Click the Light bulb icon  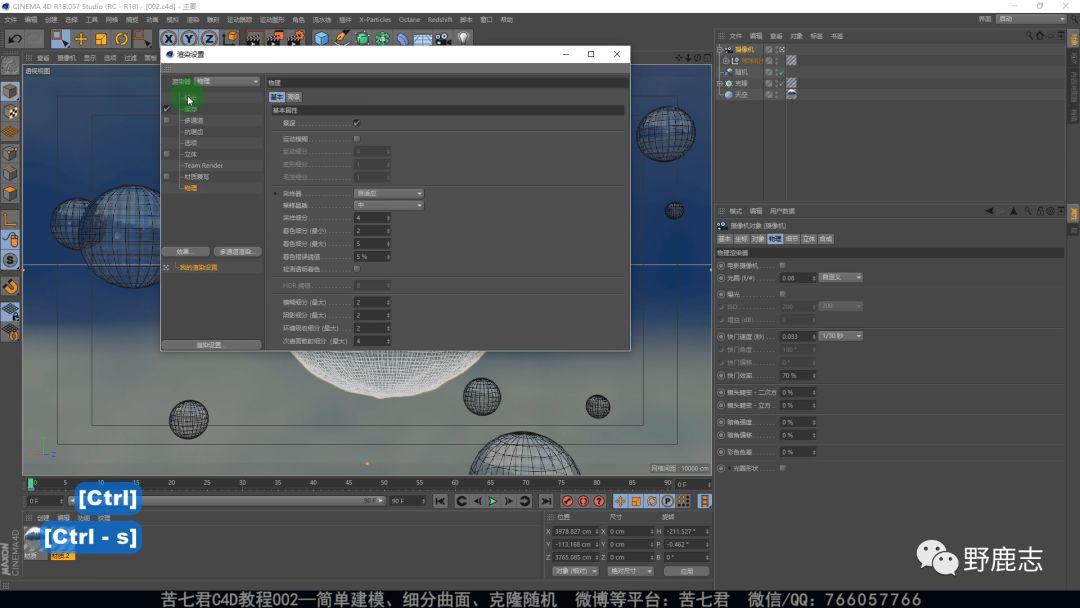click(x=464, y=38)
